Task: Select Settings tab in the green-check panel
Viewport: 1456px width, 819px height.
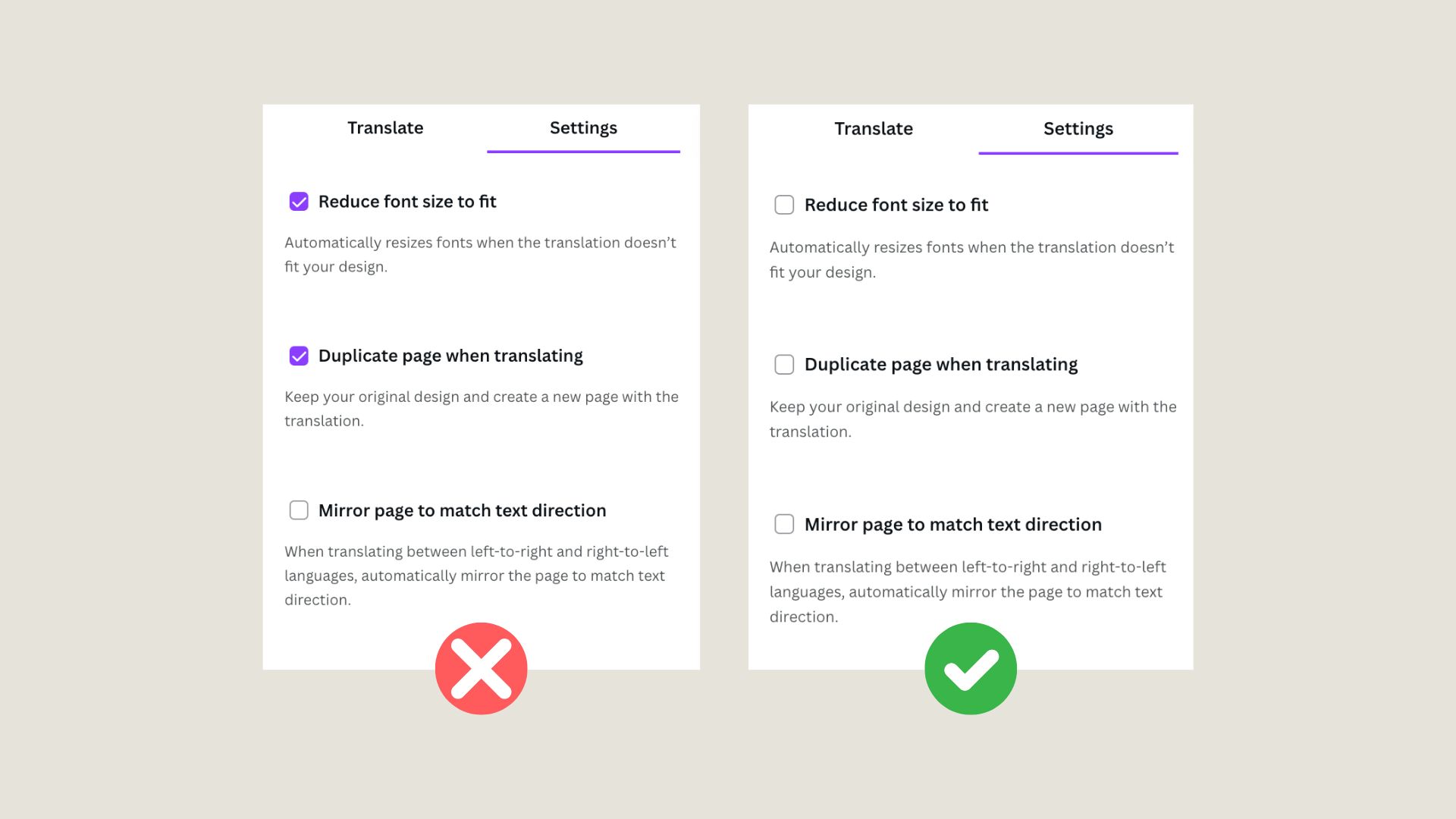Action: point(1078,129)
